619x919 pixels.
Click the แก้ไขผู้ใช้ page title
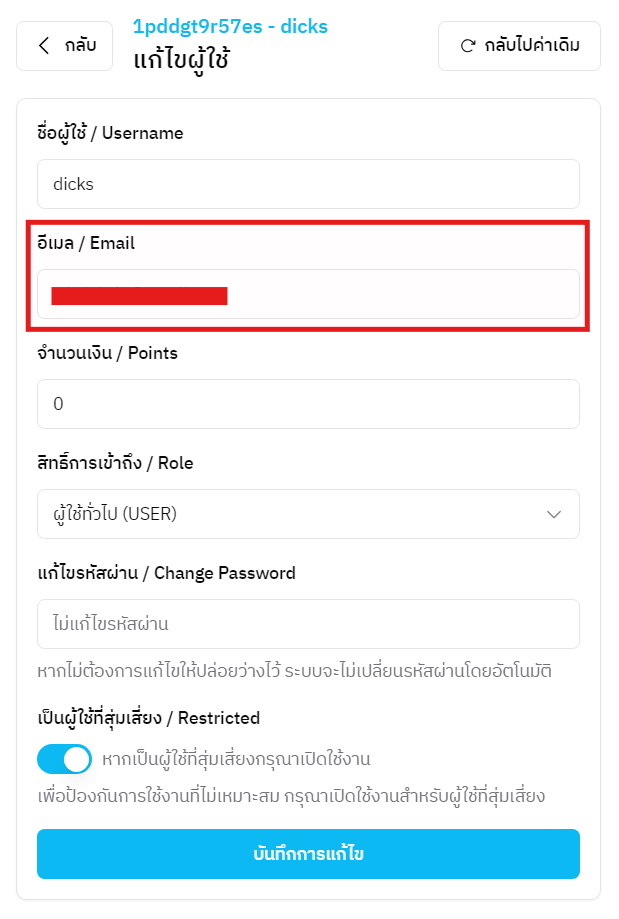pyautogui.click(x=185, y=58)
